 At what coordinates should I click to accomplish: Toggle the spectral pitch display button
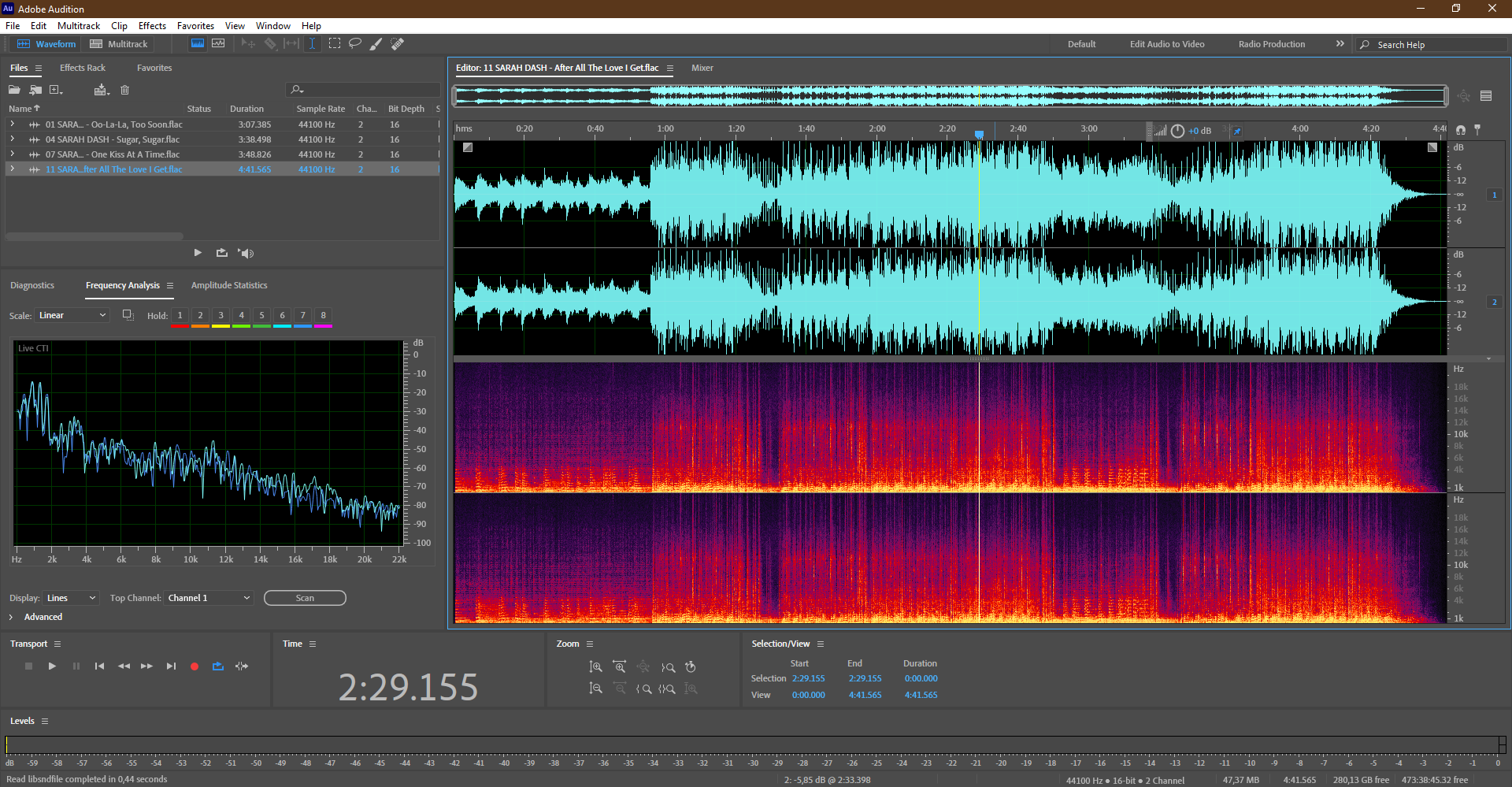coord(218,43)
